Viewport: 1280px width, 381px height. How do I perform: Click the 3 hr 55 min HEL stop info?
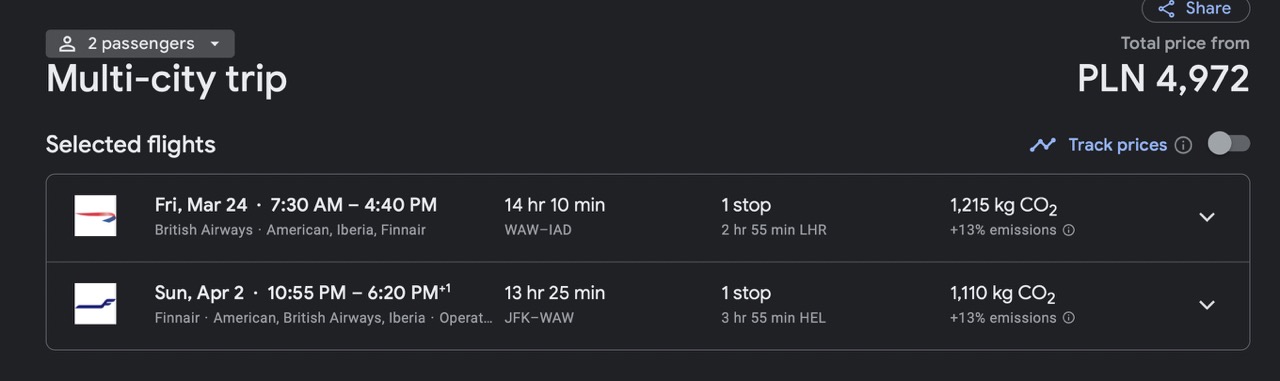(x=774, y=318)
